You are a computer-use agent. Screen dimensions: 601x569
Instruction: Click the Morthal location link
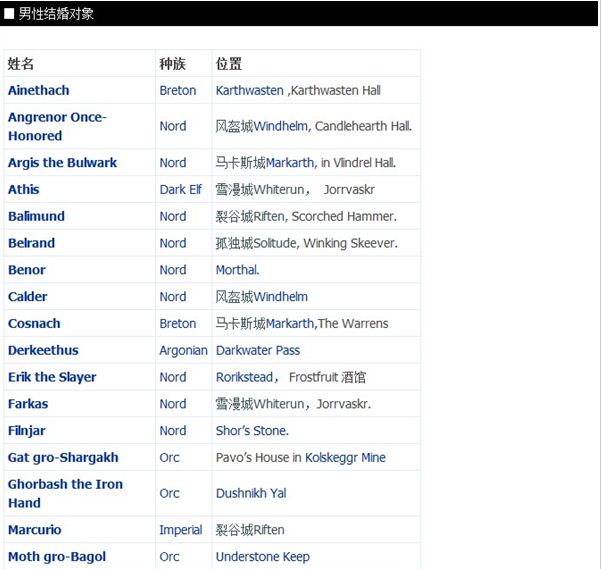[238, 270]
